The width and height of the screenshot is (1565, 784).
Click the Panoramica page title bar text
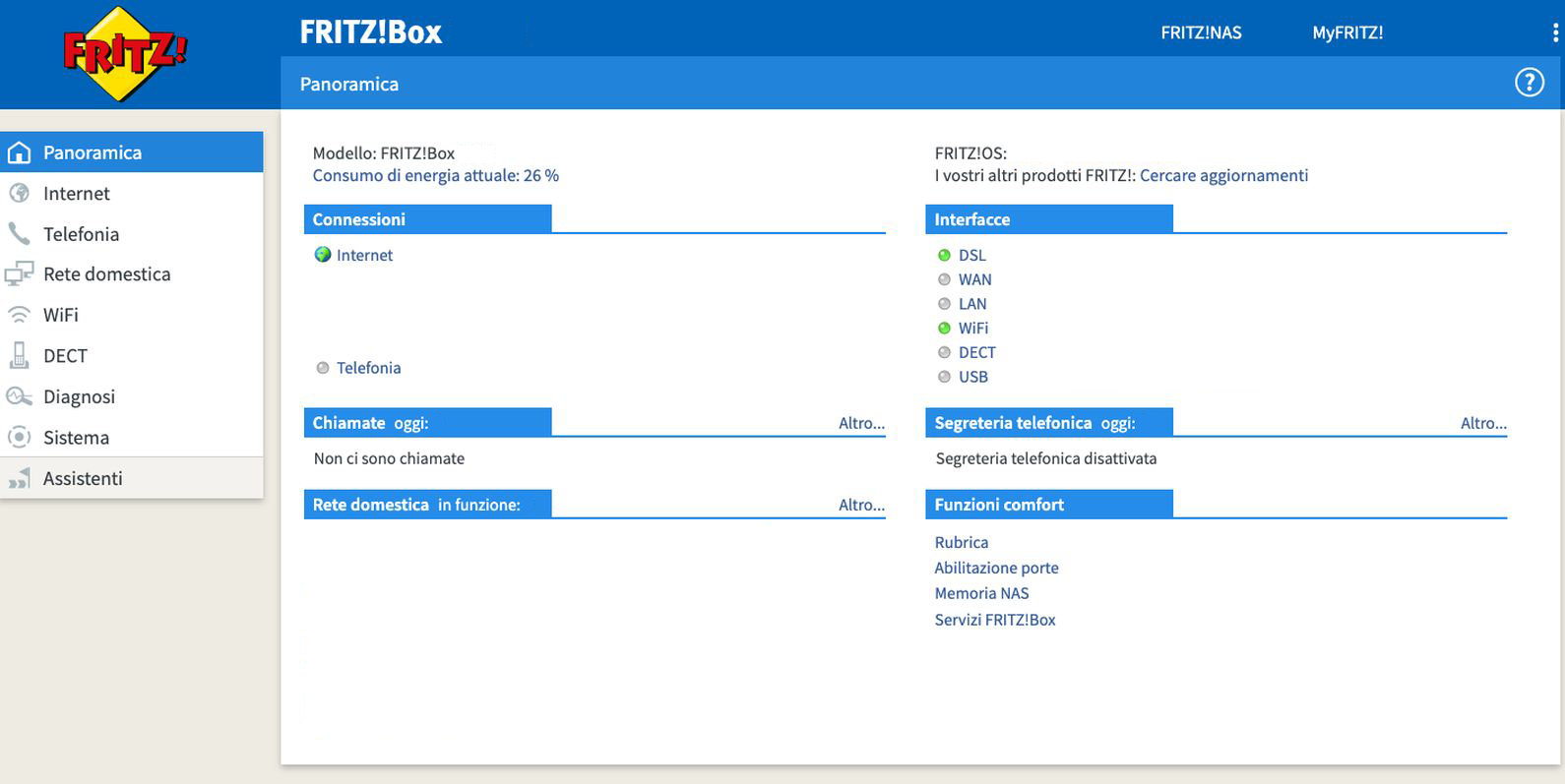(x=349, y=84)
